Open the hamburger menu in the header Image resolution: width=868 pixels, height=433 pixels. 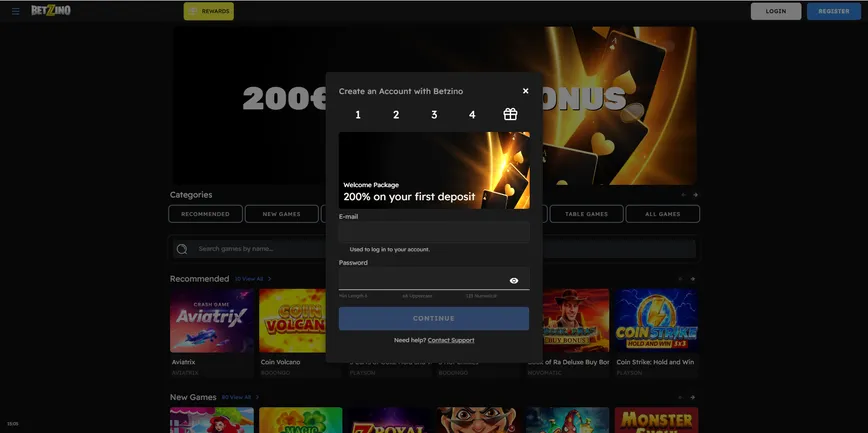15,11
